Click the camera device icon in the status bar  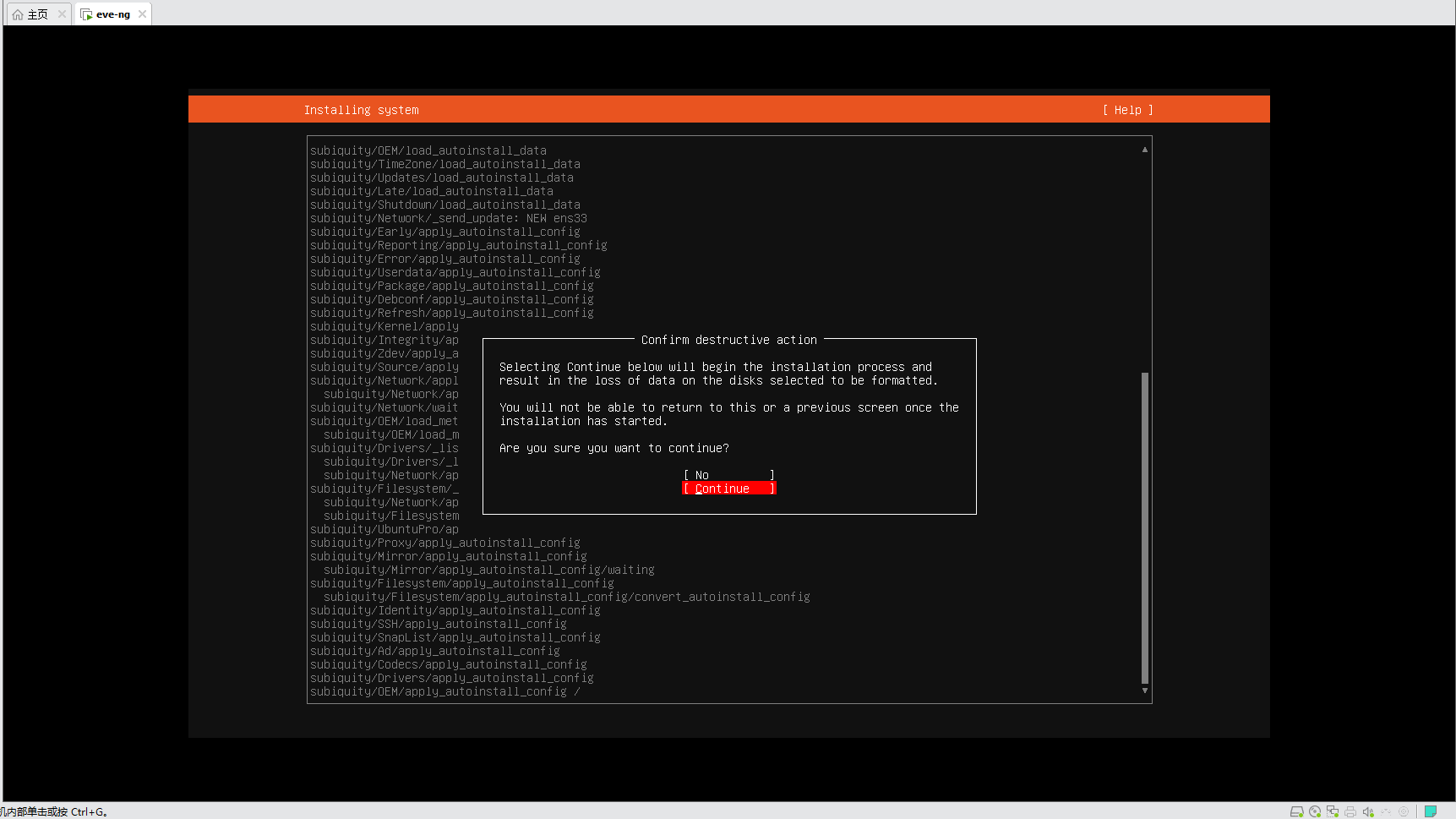[1404, 811]
